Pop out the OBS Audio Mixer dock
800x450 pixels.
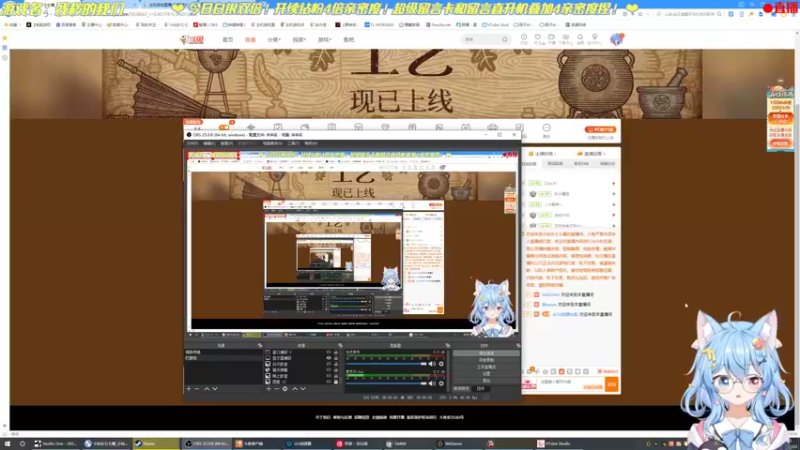[447, 345]
